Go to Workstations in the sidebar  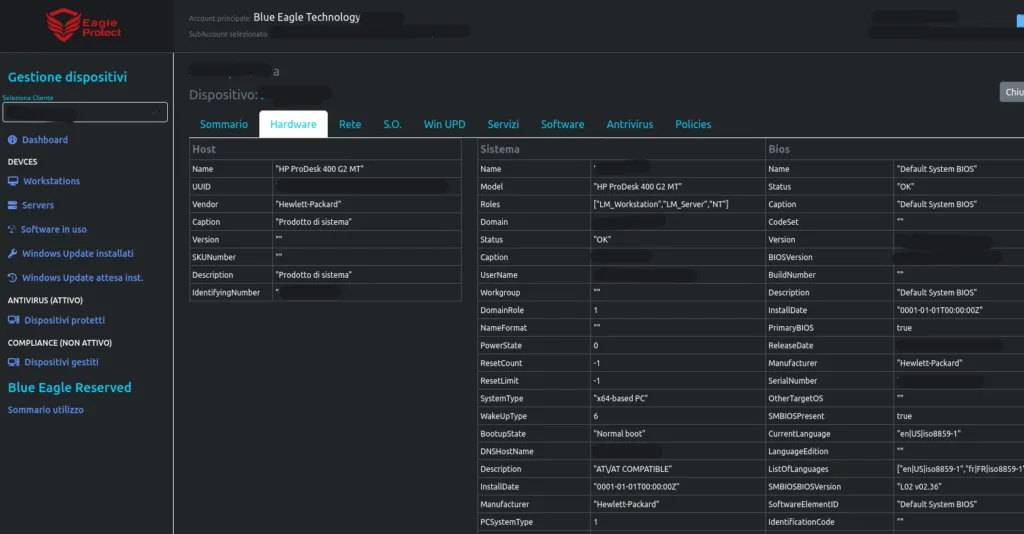52,181
